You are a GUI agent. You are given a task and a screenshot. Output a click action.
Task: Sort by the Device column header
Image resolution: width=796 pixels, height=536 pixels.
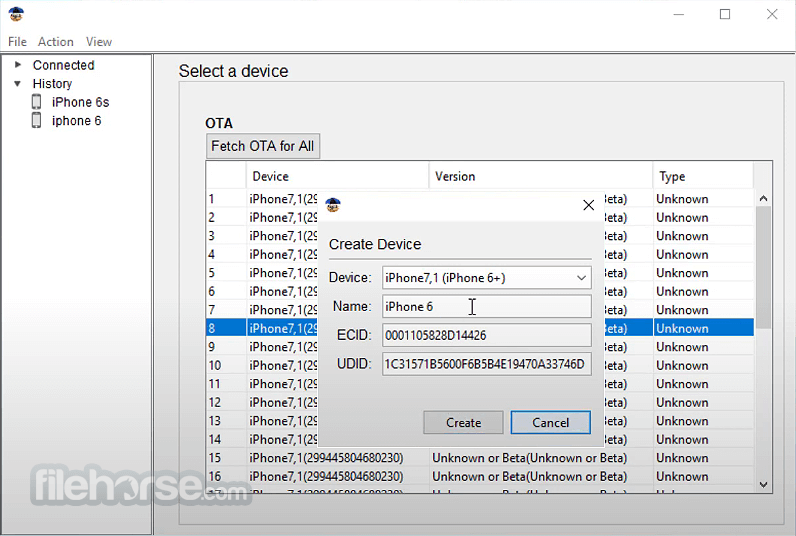338,176
